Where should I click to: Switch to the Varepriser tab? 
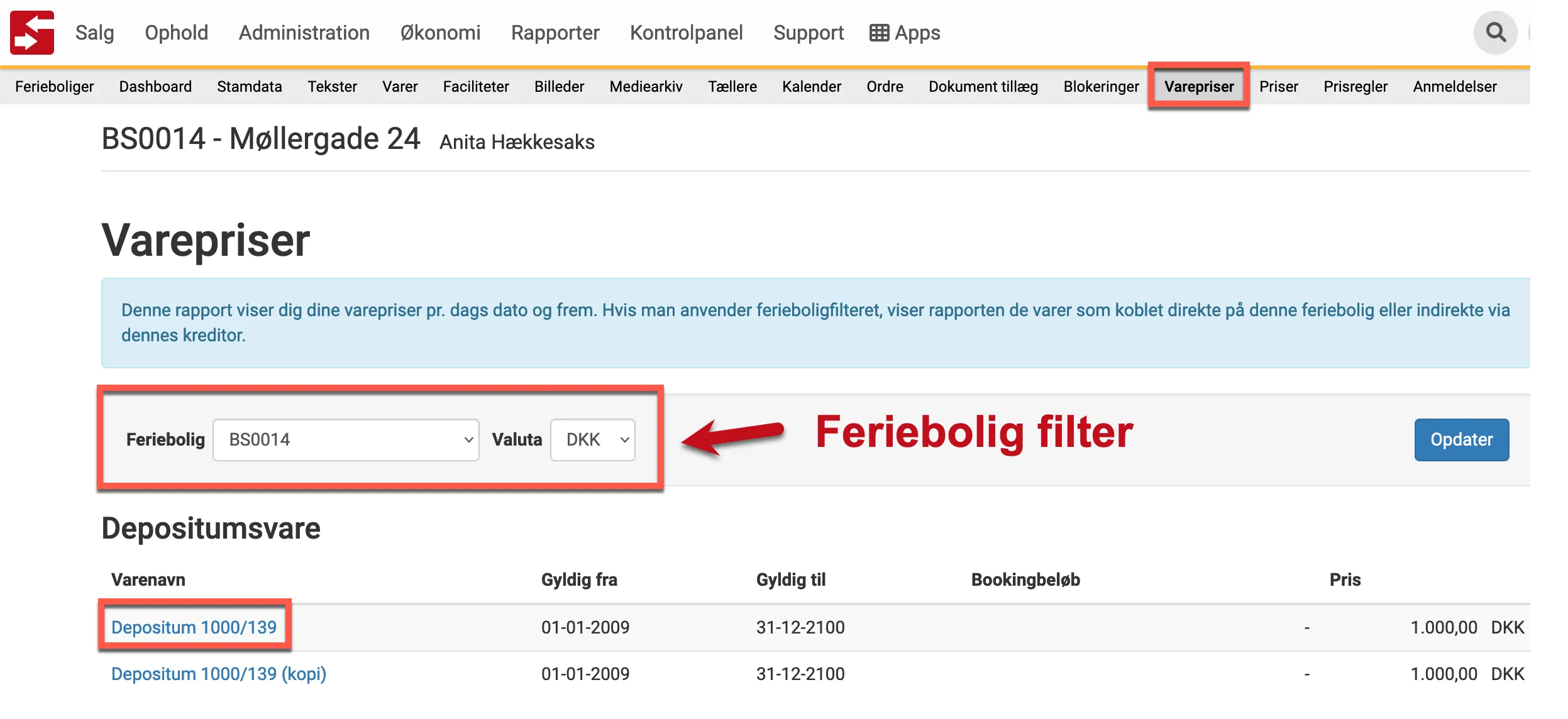tap(1200, 86)
